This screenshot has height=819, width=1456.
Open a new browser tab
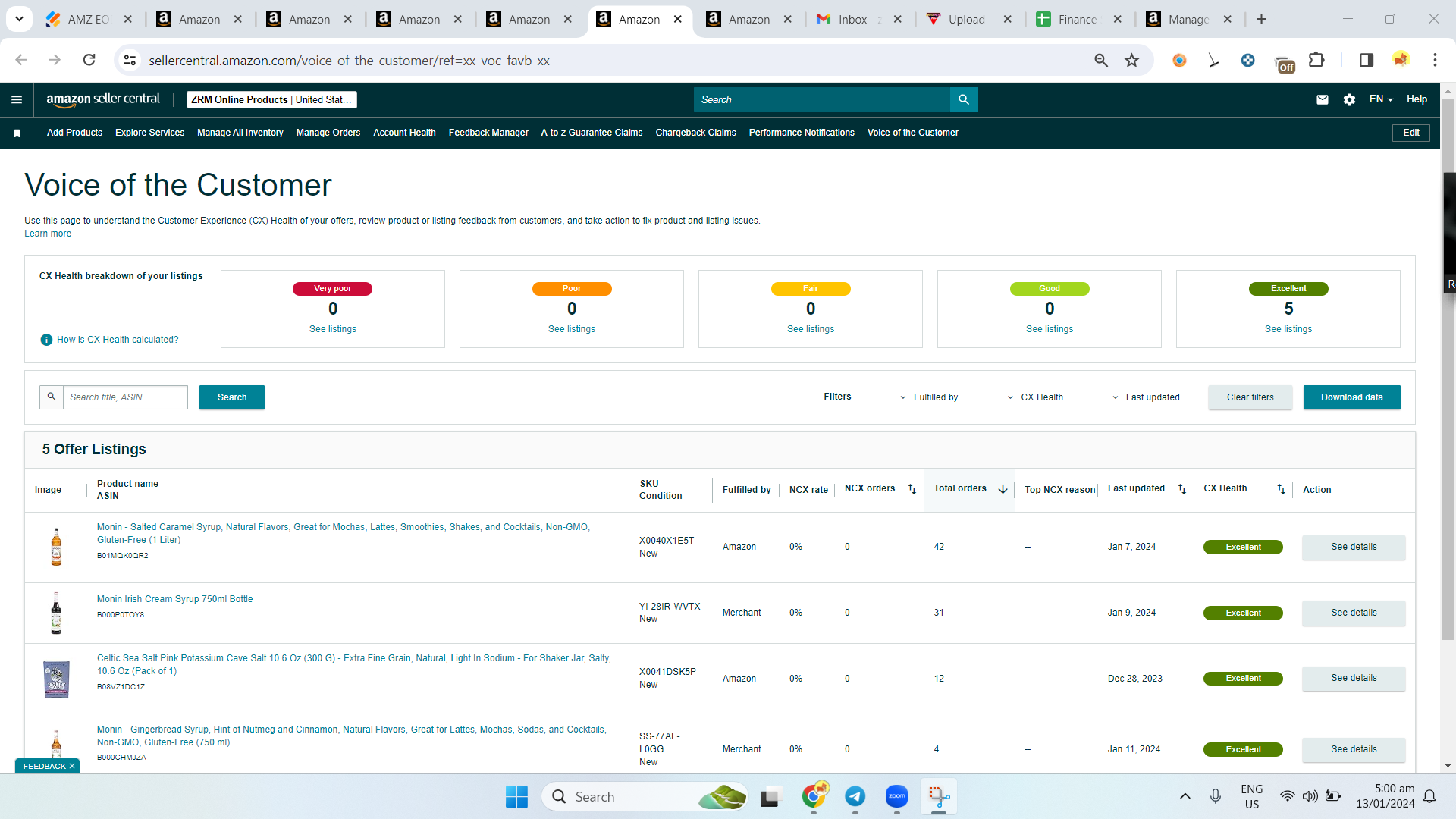1261,19
